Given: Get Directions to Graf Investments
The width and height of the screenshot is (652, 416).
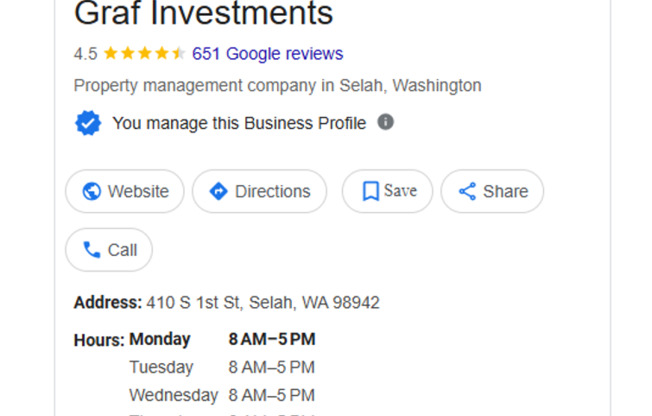Looking at the screenshot, I should (259, 191).
